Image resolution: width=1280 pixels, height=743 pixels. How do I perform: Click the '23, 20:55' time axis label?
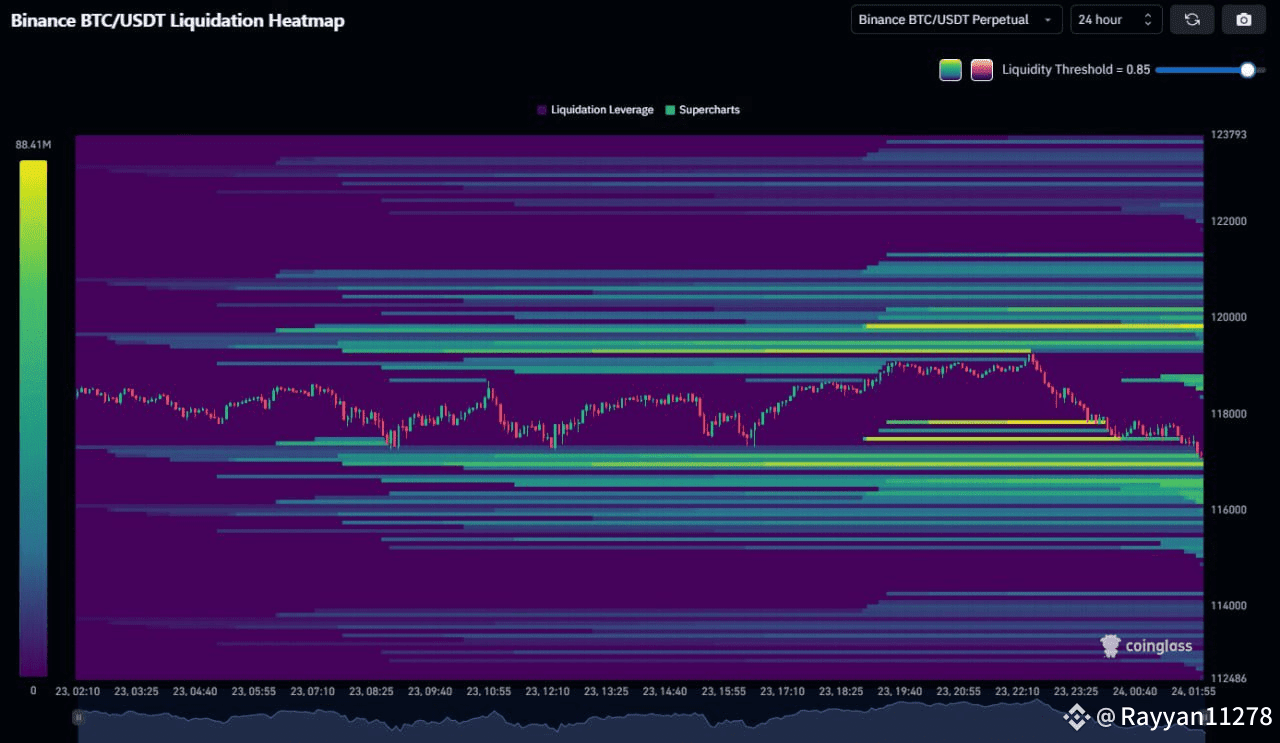tap(961, 691)
